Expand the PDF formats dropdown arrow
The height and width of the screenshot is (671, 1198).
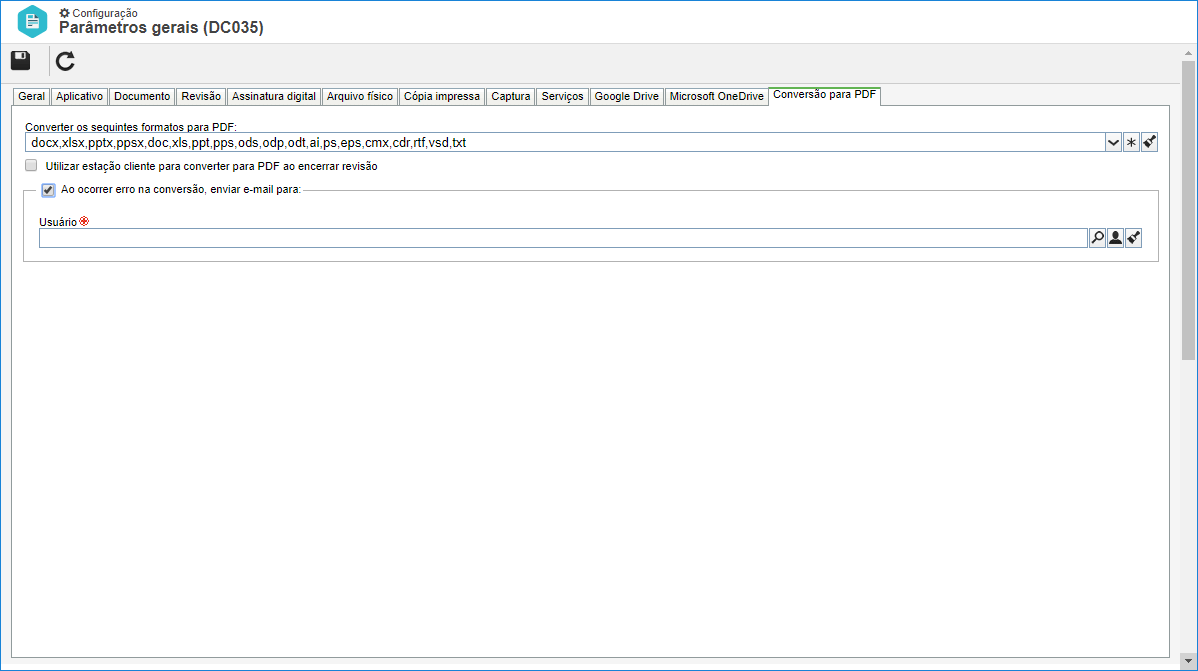coord(1113,142)
